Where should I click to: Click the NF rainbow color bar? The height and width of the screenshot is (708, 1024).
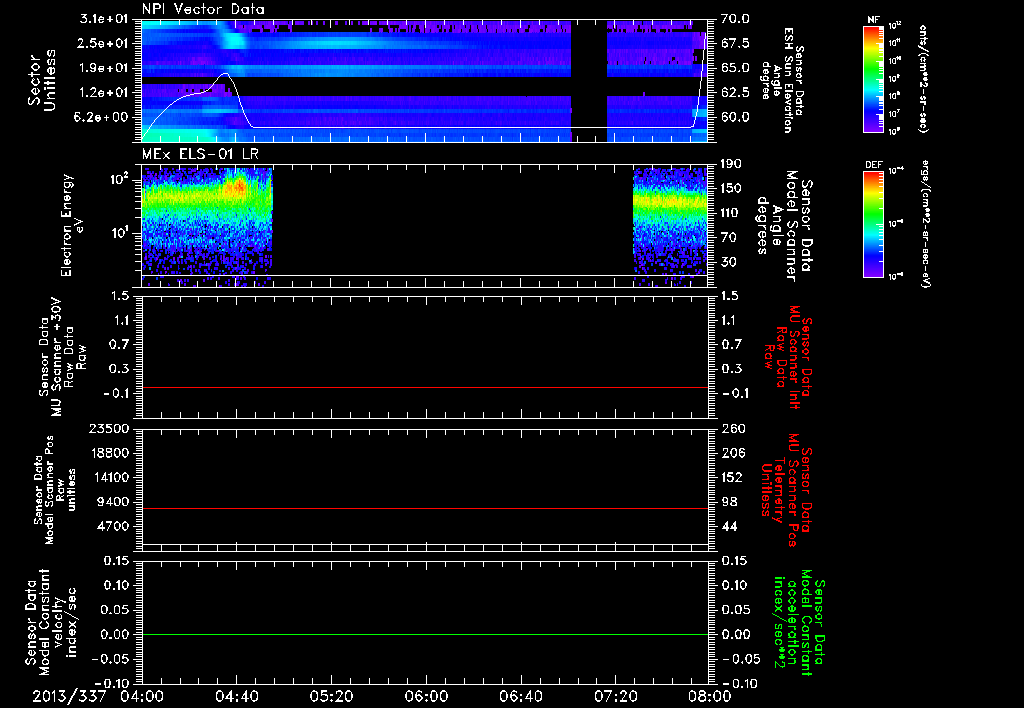click(x=873, y=79)
